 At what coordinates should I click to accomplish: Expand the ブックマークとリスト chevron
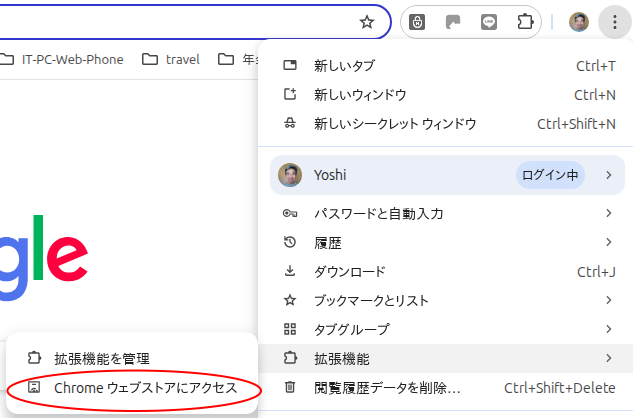tap(609, 300)
